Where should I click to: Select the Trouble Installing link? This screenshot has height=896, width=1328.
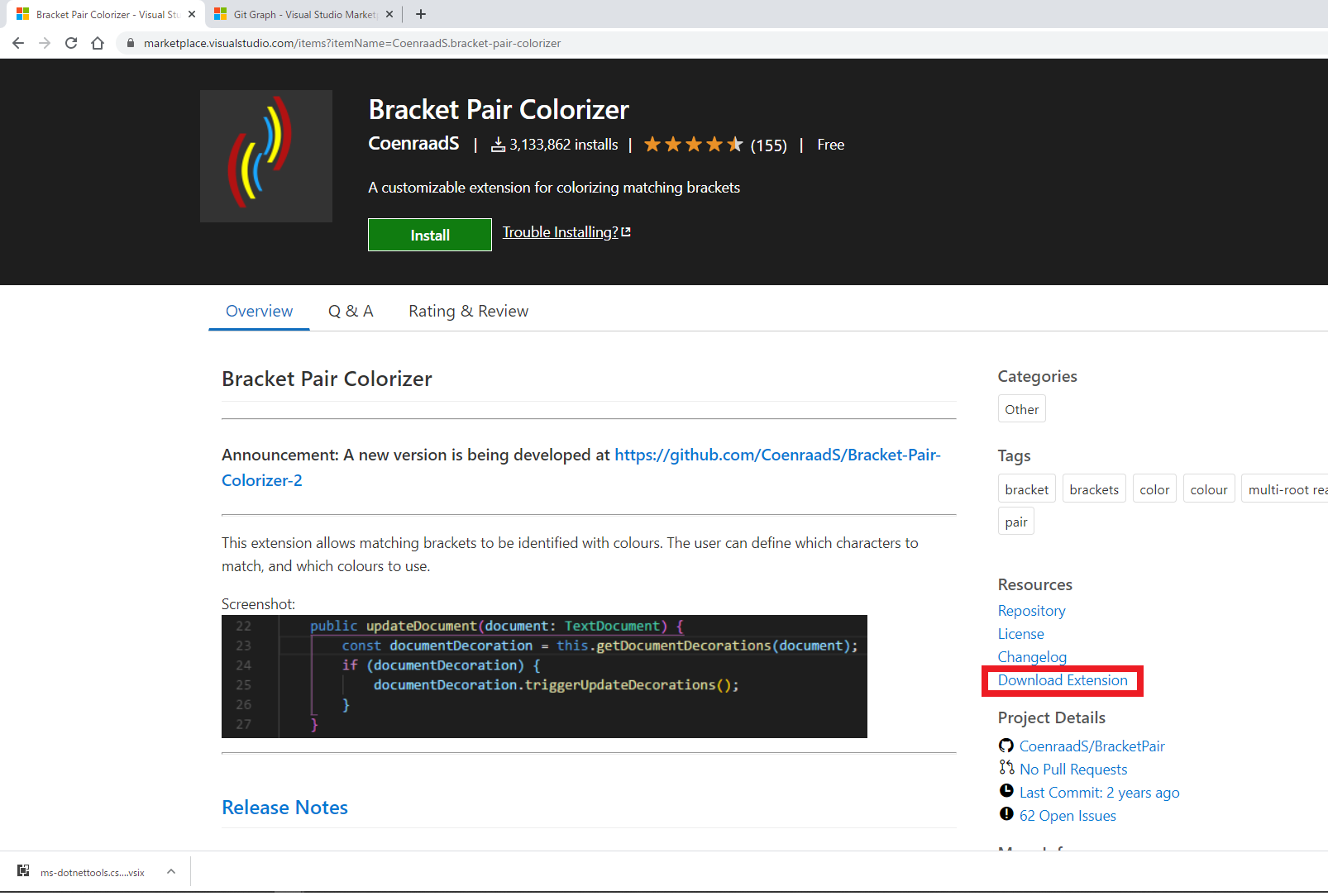560,232
